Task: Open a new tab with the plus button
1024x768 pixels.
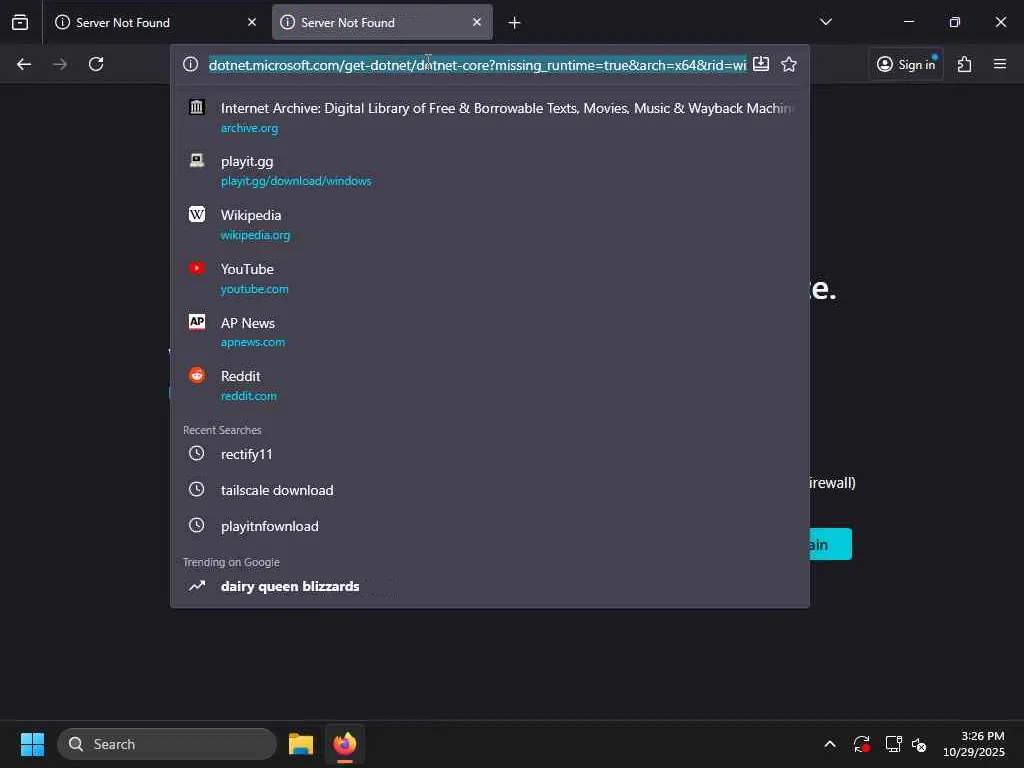Action: pos(514,23)
